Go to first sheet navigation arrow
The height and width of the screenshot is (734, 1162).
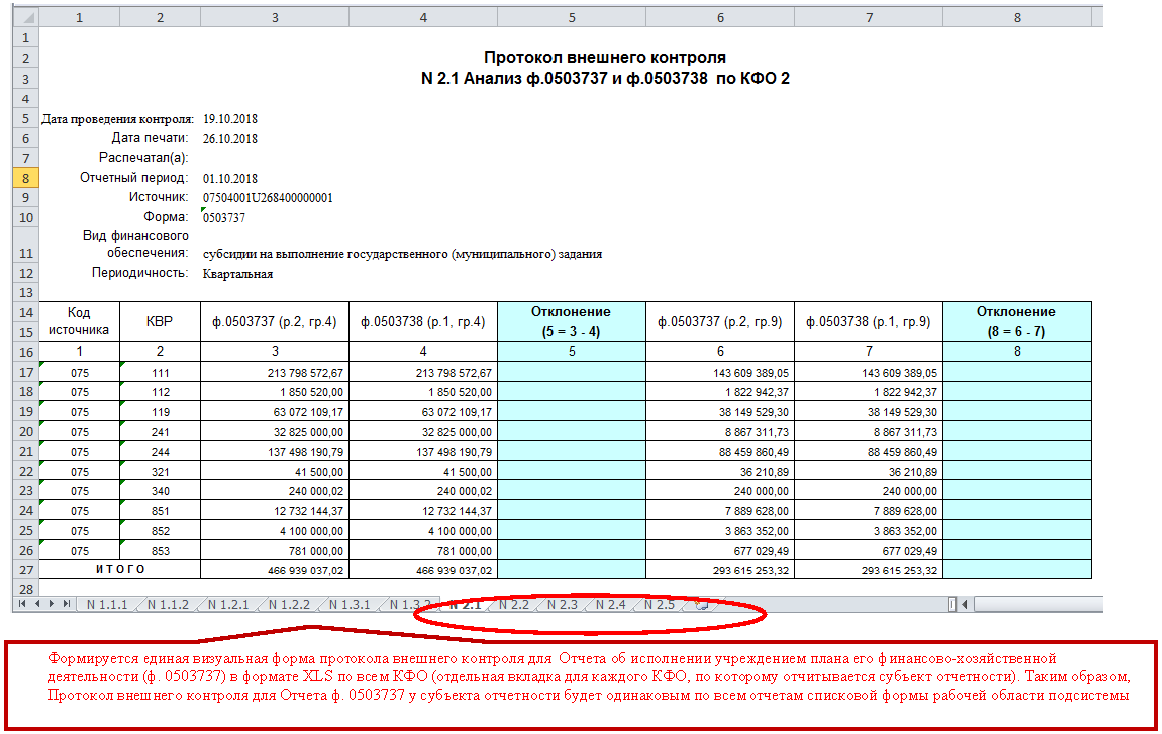pyautogui.click(x=23, y=604)
